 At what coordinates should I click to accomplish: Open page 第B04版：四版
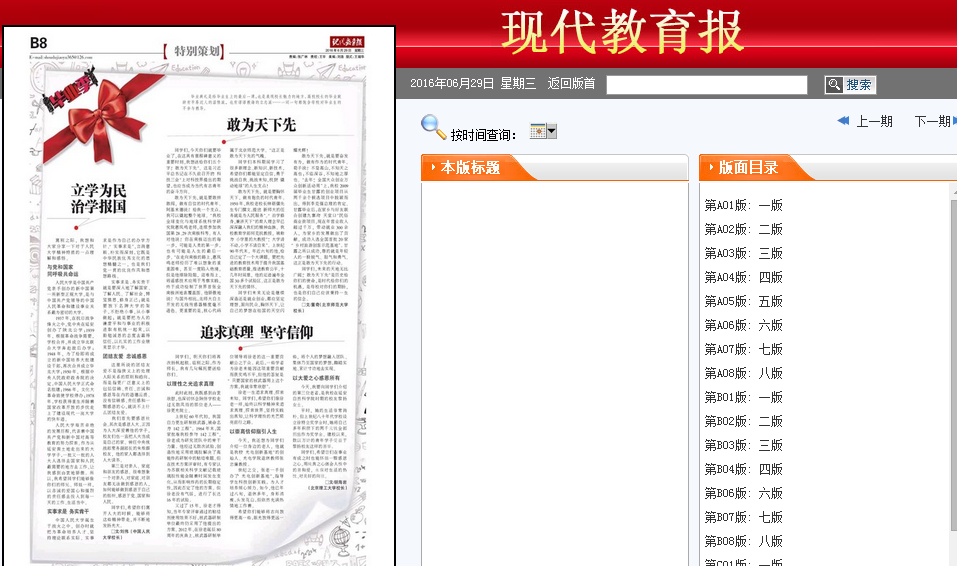[x=743, y=470]
